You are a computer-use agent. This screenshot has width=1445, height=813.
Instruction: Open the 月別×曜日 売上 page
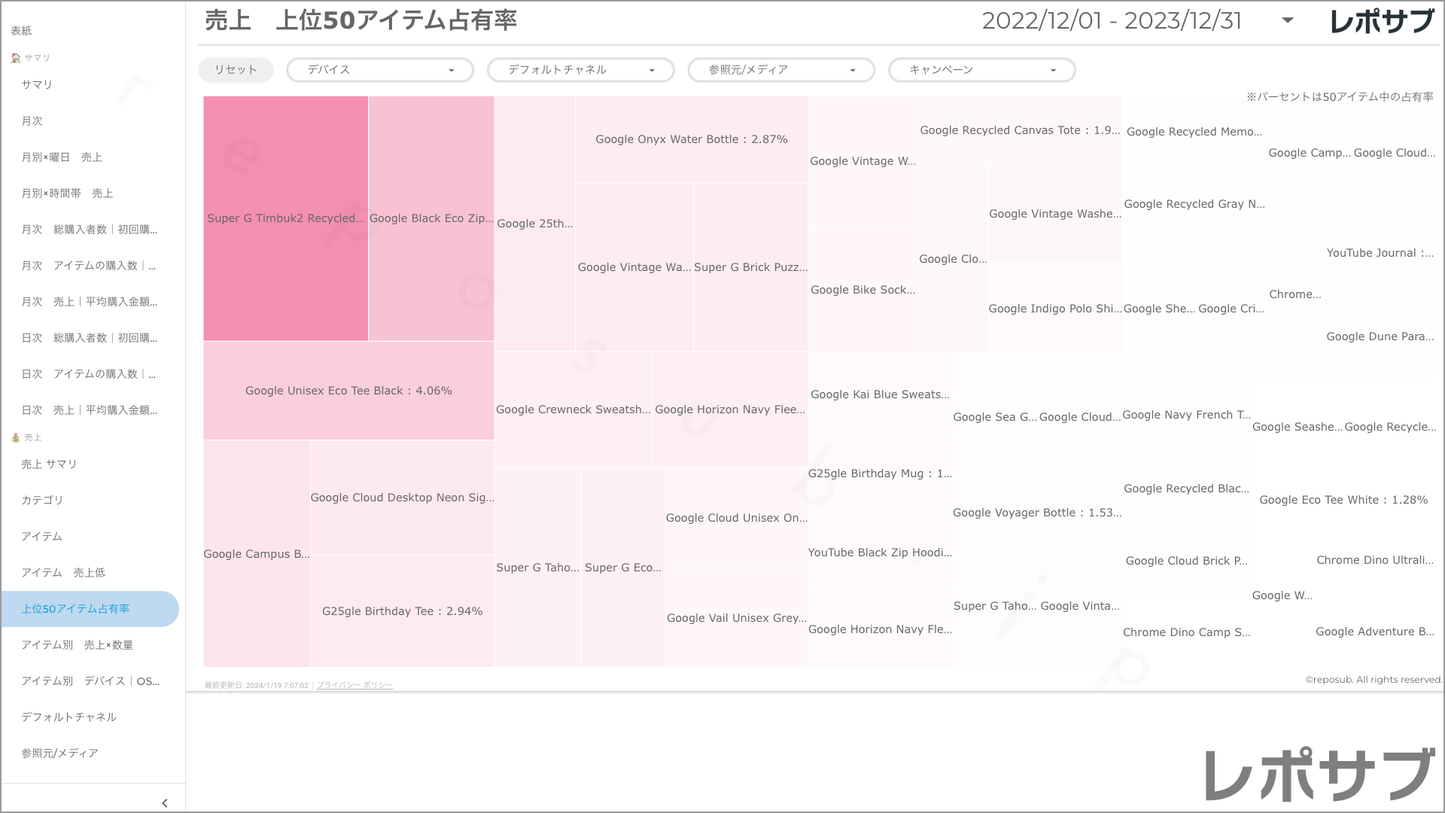coord(62,157)
